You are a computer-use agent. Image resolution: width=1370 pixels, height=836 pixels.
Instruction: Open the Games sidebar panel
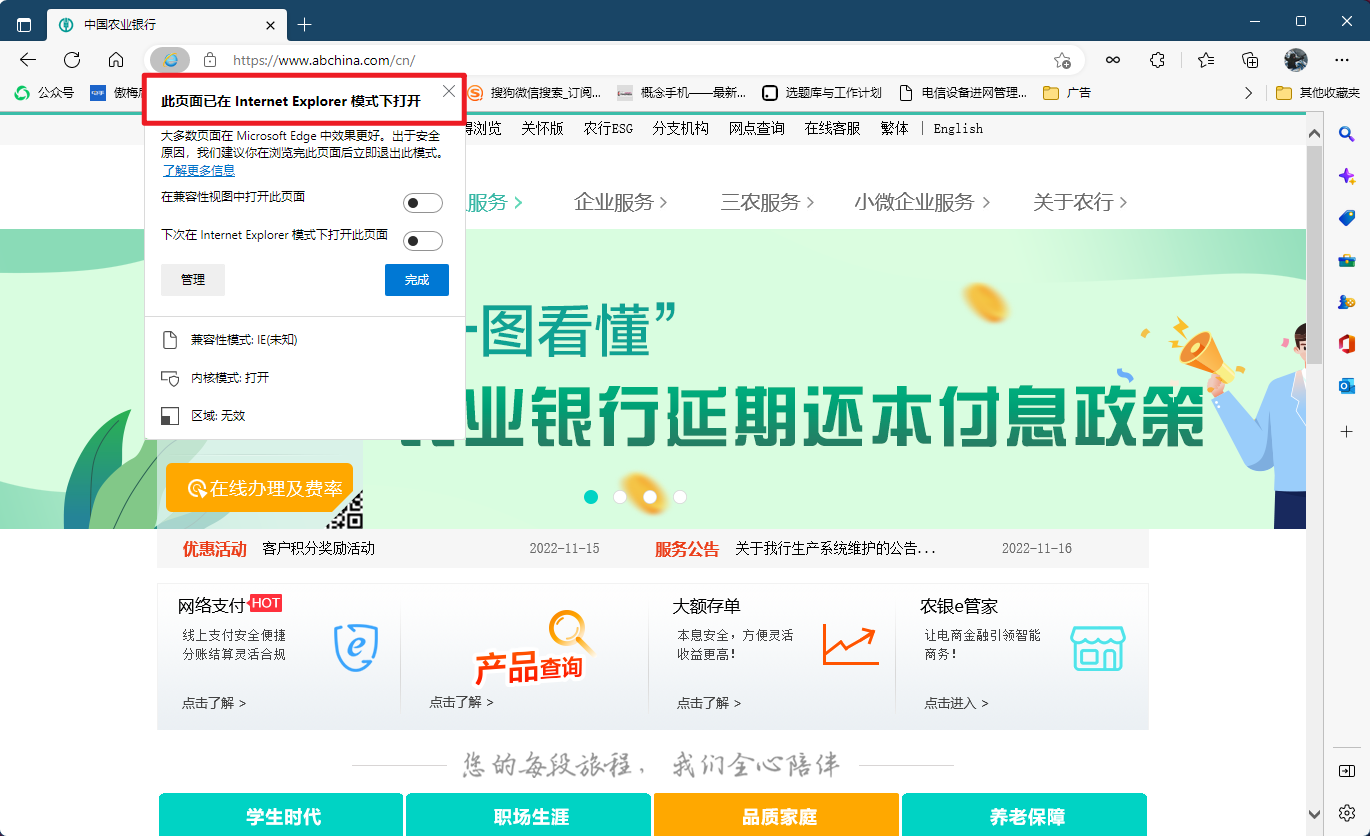1346,301
